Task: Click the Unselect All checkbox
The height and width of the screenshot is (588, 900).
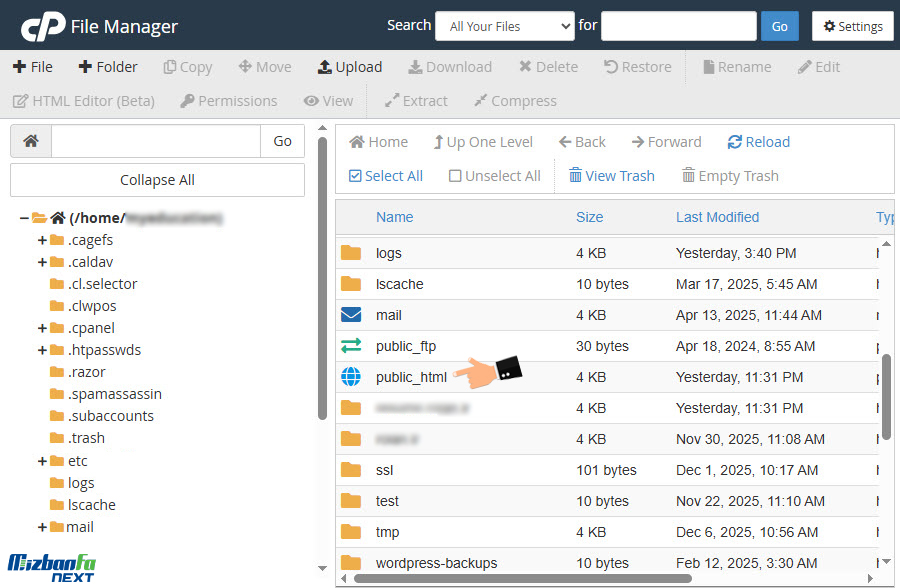Action: pos(455,176)
